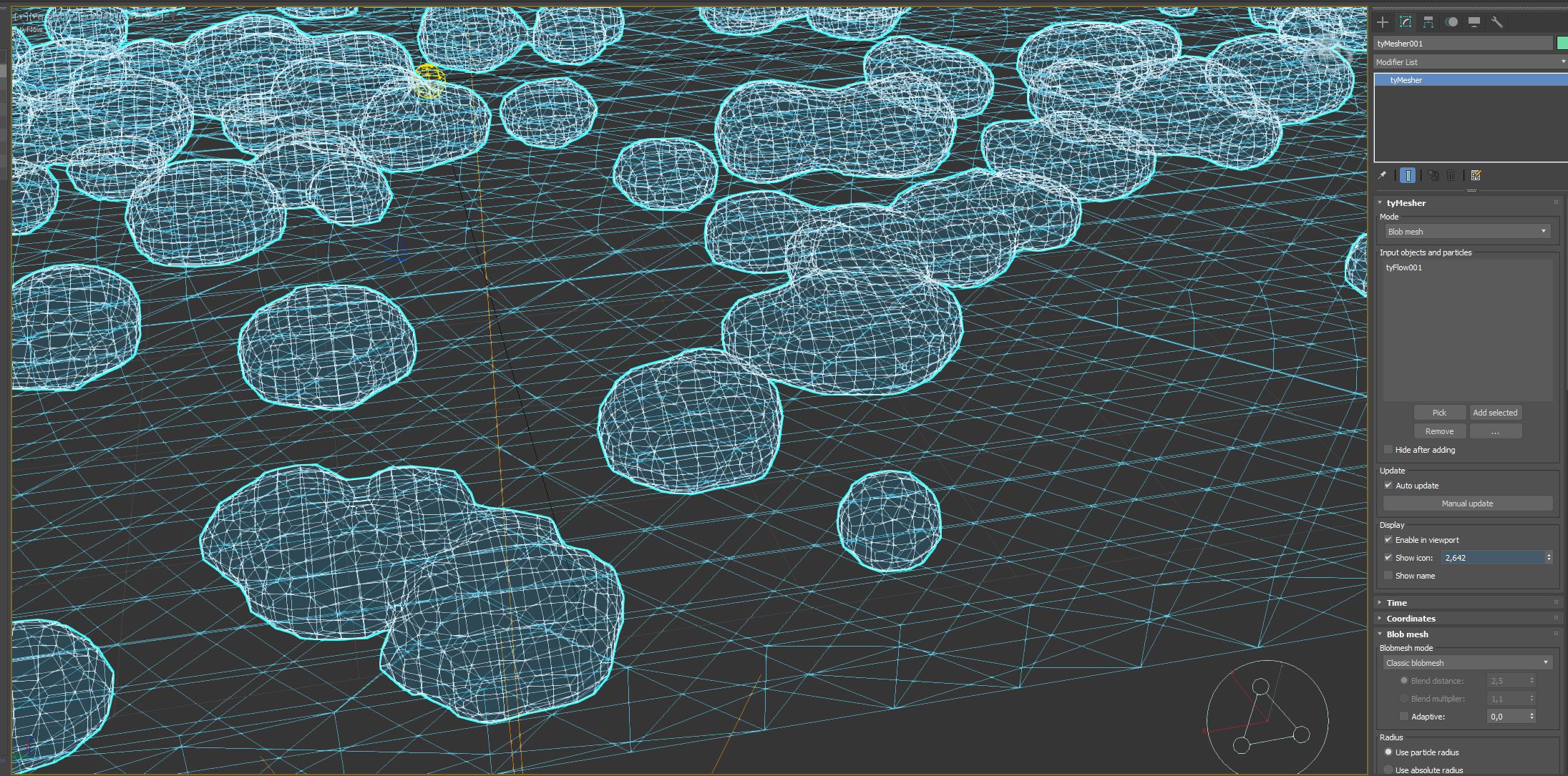Open the Display panel
Image resolution: width=1568 pixels, height=776 pixels.
(x=1474, y=22)
